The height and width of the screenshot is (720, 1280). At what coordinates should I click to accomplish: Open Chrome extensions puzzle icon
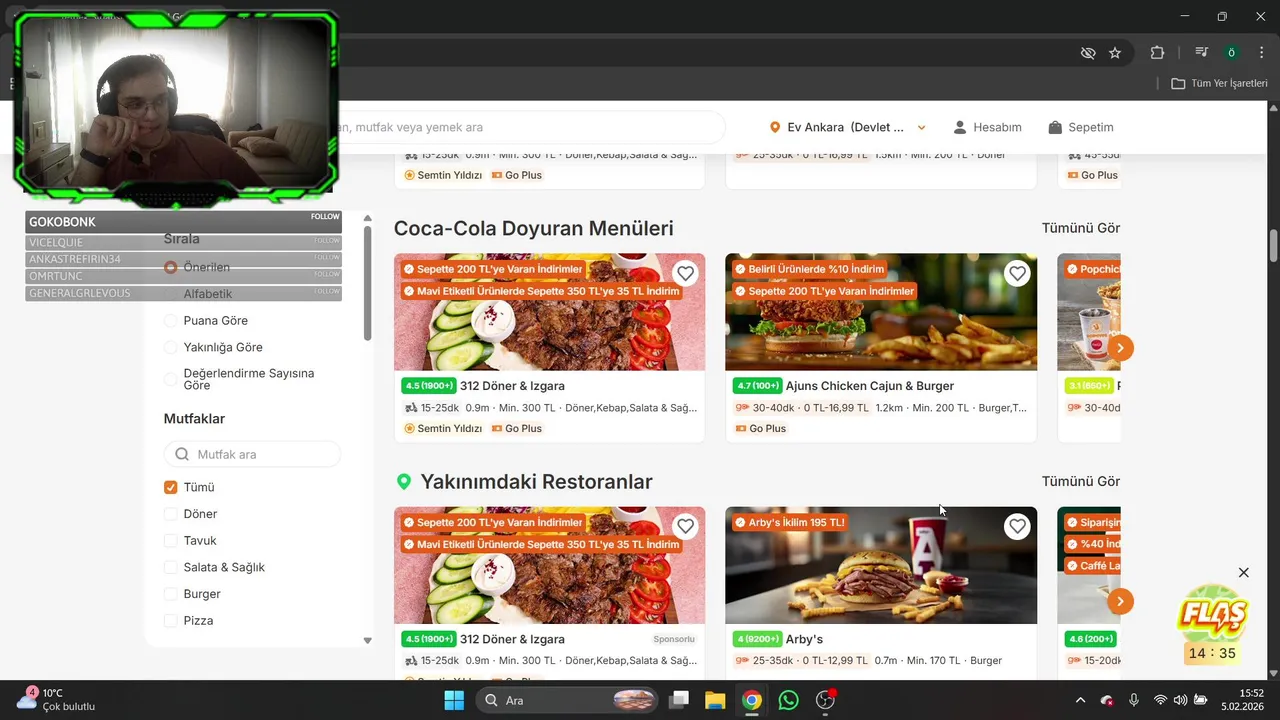point(1157,53)
